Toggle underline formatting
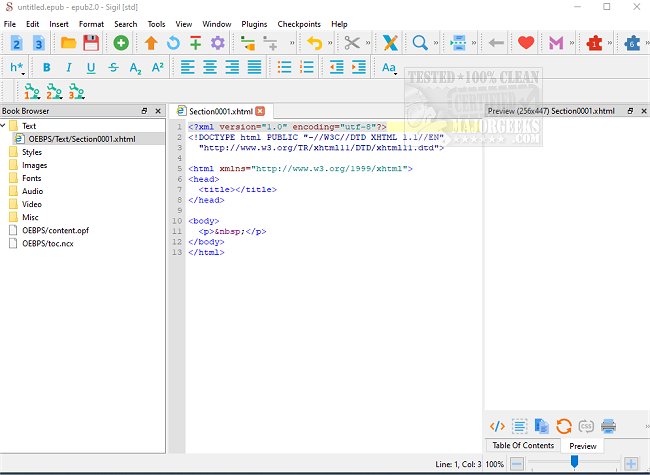650x475 pixels. pos(91,68)
